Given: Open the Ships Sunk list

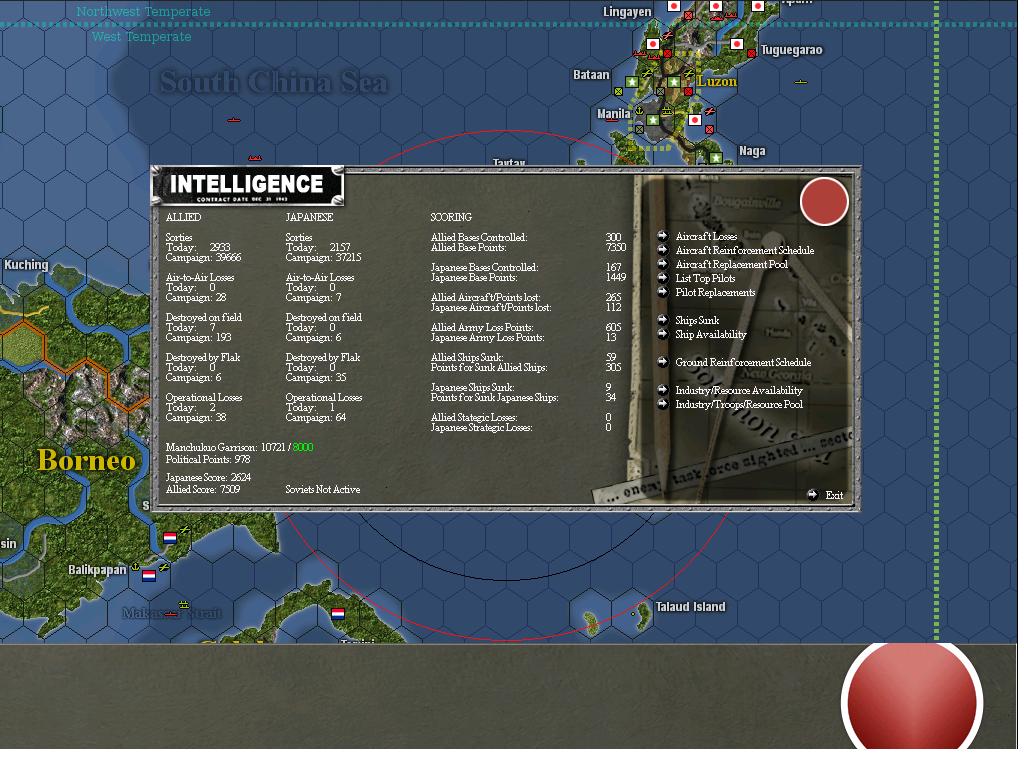Looking at the screenshot, I should [697, 320].
